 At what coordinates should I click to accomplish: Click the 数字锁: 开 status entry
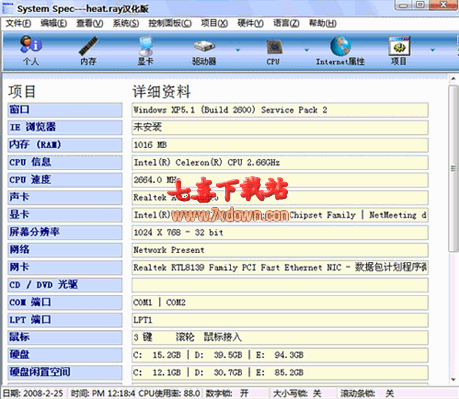point(227,393)
